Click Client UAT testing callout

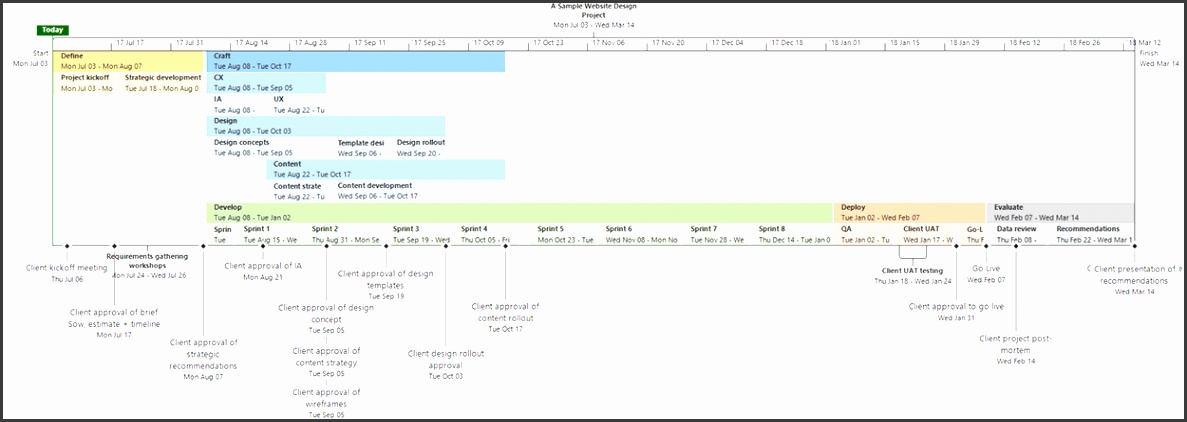click(912, 275)
